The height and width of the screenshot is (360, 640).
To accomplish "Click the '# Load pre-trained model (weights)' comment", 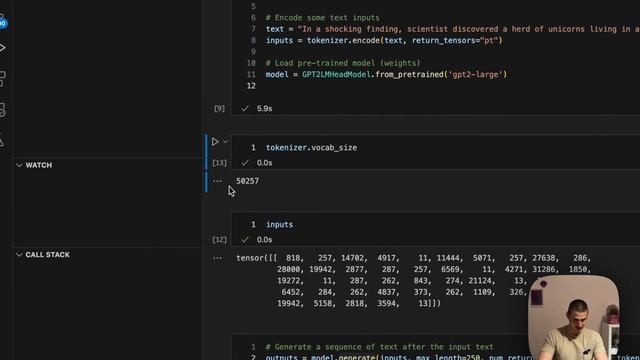I will click(x=343, y=63).
